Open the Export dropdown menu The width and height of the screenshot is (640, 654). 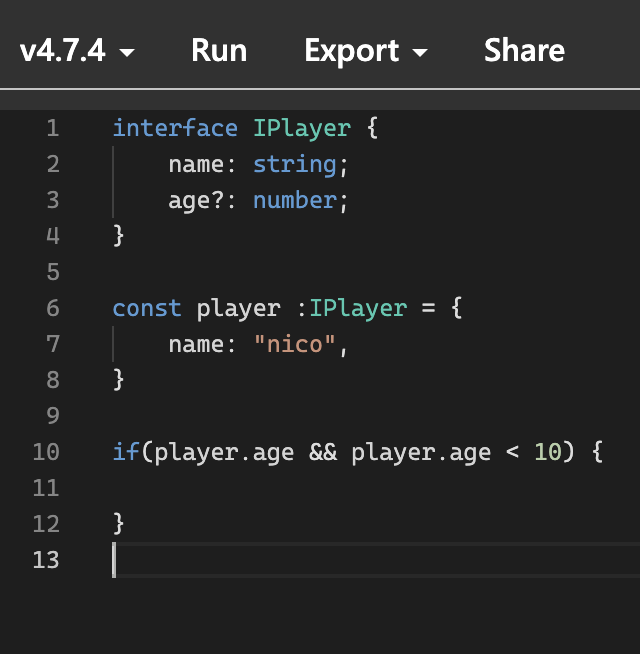point(366,50)
